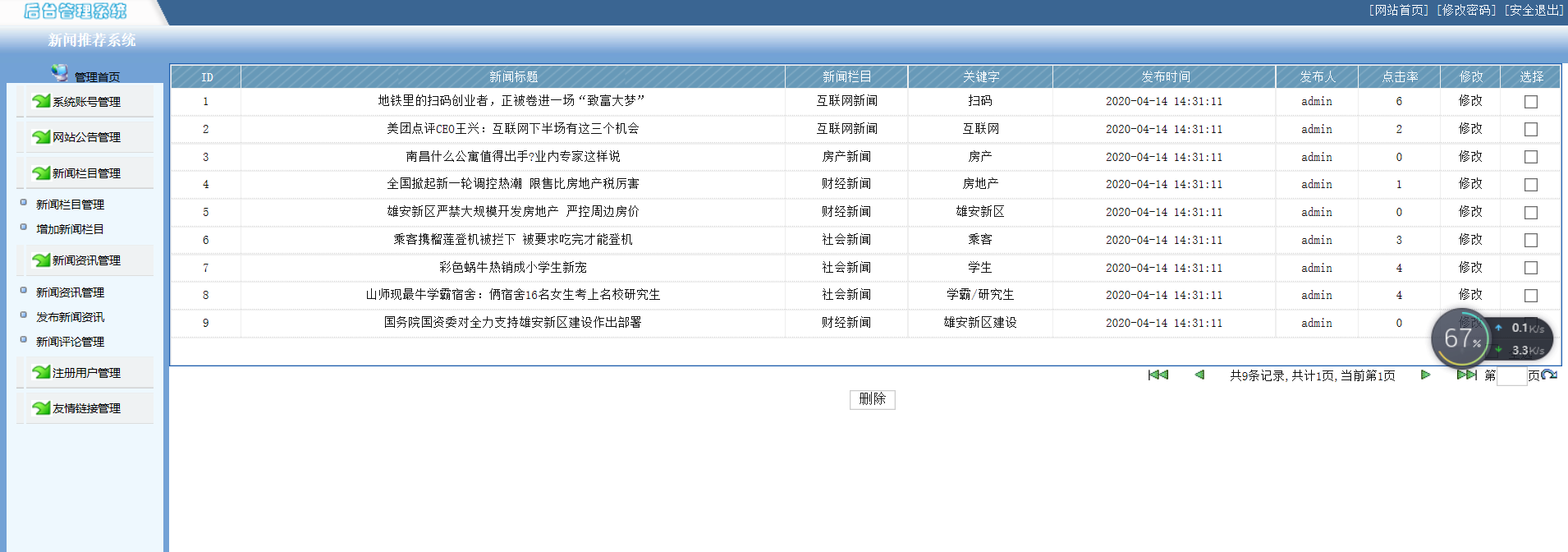Click green arrow icon beside 新闻资讯管理 header
Viewport: 1568px width, 552px height.
click(x=41, y=260)
